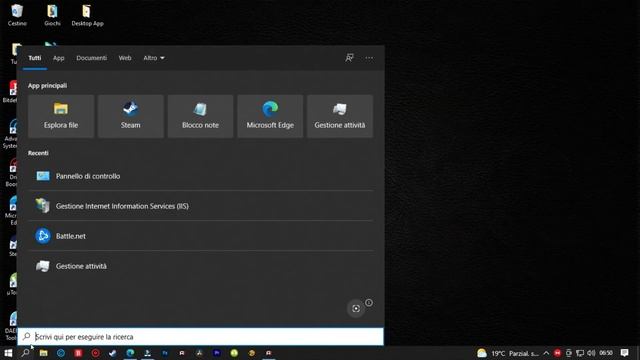Click the Recenti heading
Viewport: 640px width, 360px height.
pyautogui.click(x=38, y=153)
